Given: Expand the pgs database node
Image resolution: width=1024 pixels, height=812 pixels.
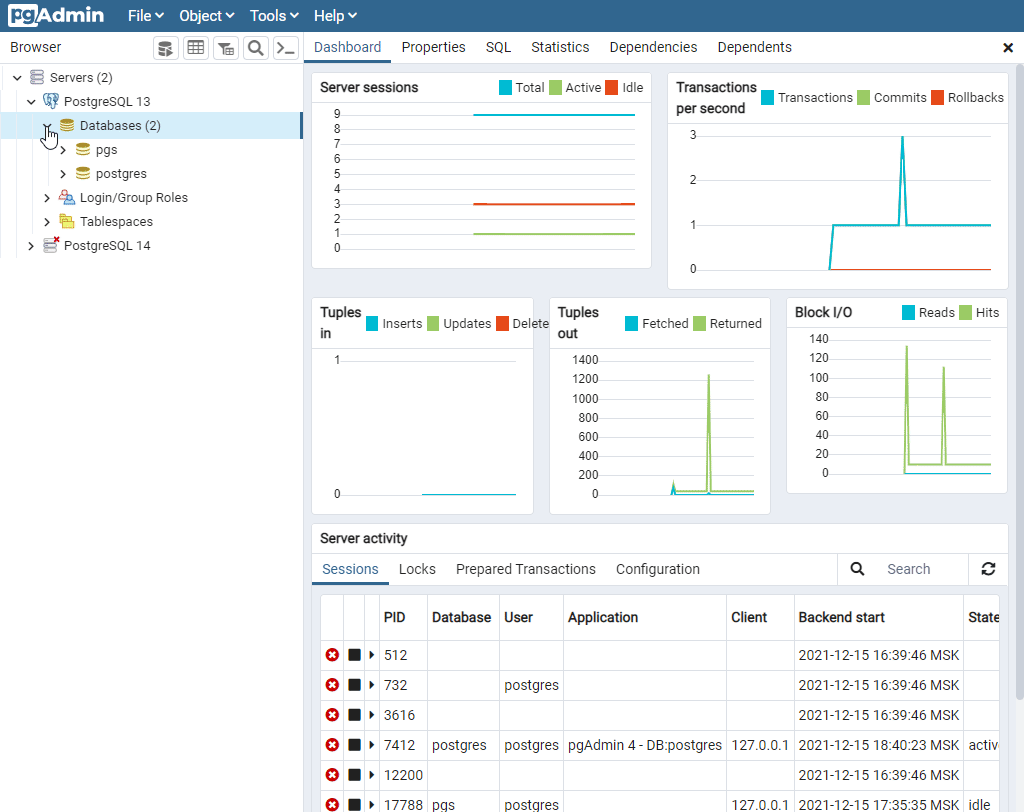Looking at the screenshot, I should click(63, 150).
